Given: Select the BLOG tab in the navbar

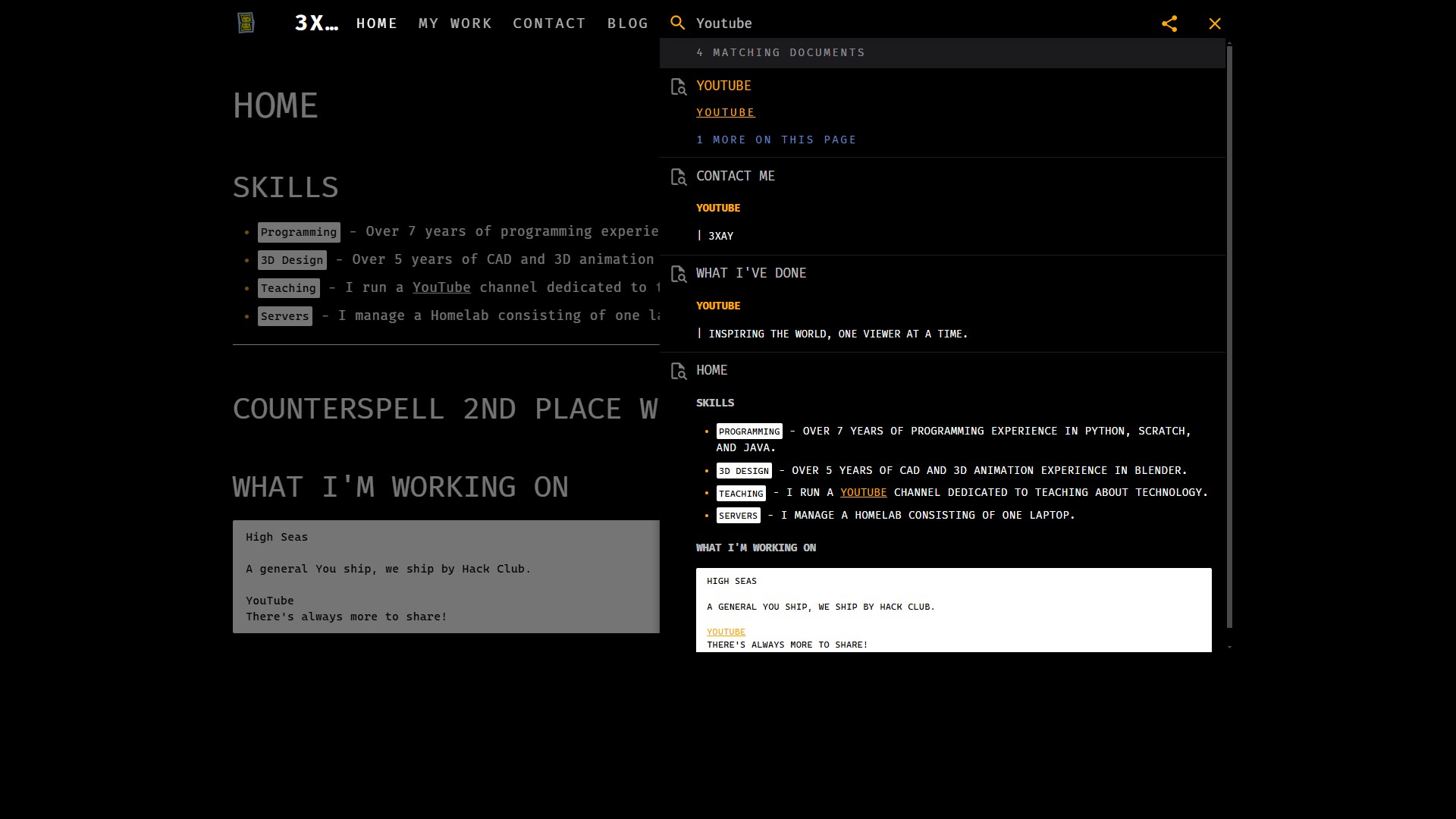Looking at the screenshot, I should [628, 23].
